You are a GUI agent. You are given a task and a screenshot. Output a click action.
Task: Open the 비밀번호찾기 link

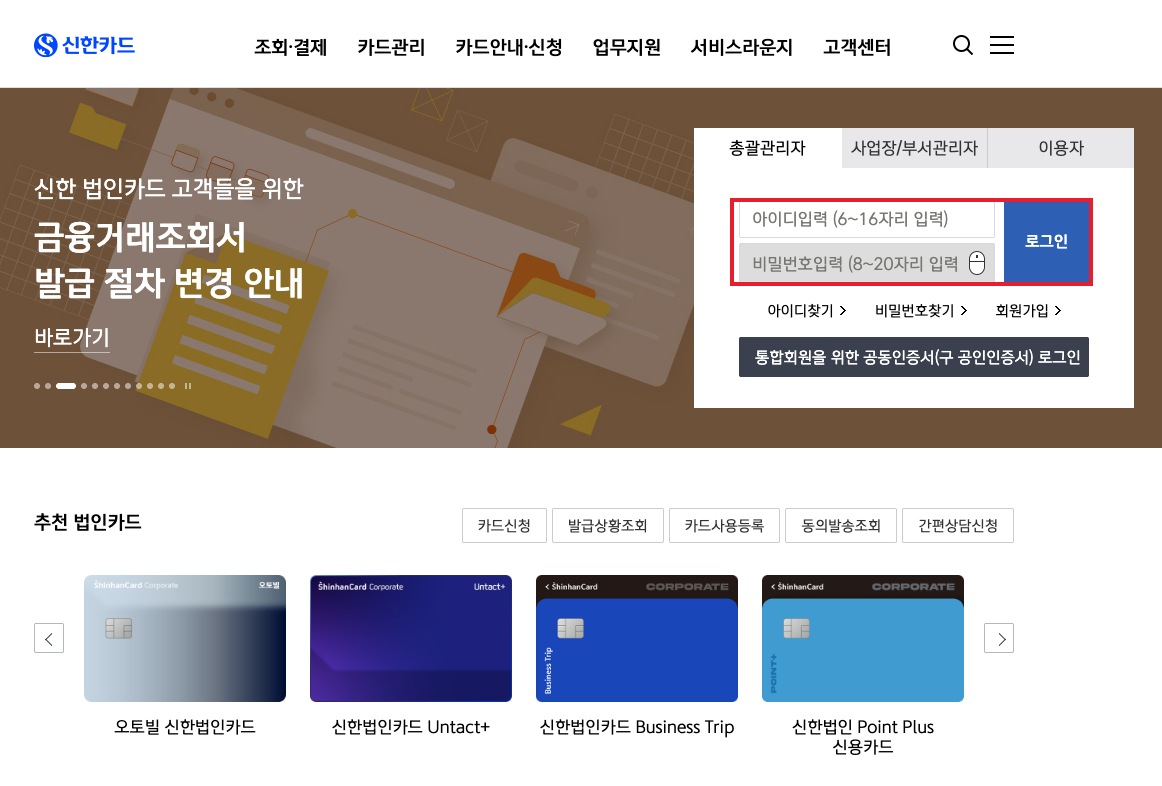point(921,310)
